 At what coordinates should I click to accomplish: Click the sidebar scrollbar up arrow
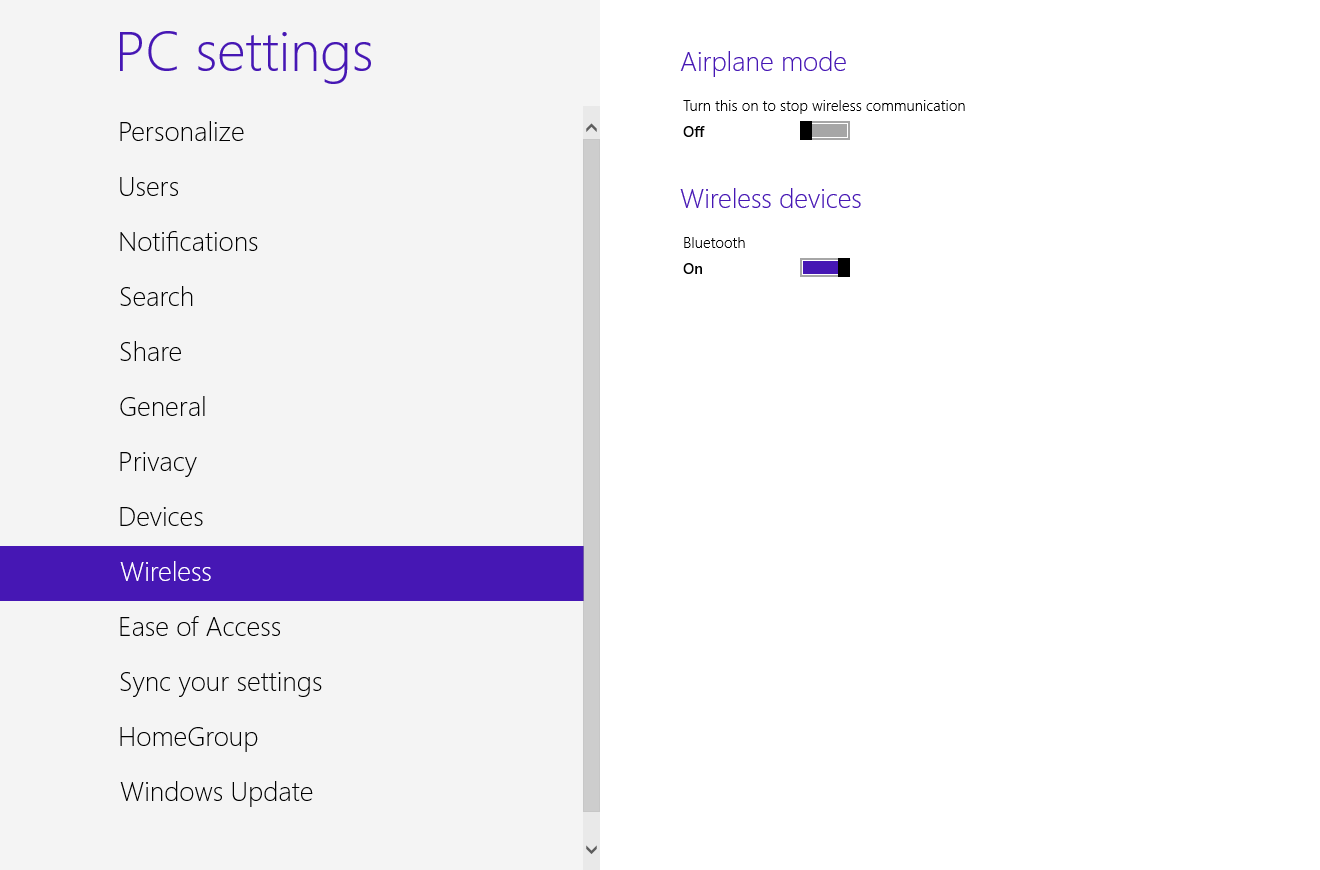pyautogui.click(x=591, y=128)
